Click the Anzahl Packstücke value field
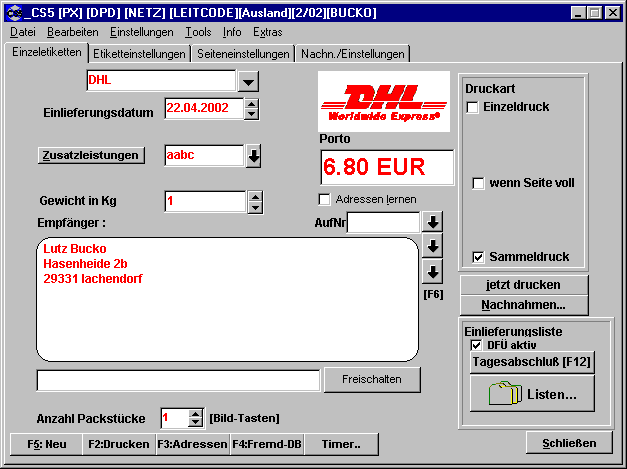The image size is (627, 469). pos(174,418)
